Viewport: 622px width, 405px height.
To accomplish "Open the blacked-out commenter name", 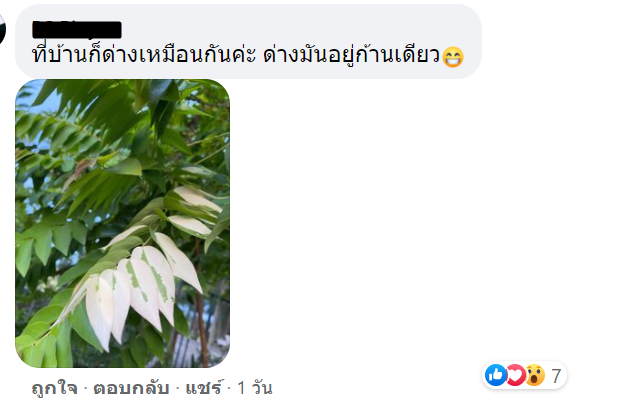I will click(x=77, y=29).
